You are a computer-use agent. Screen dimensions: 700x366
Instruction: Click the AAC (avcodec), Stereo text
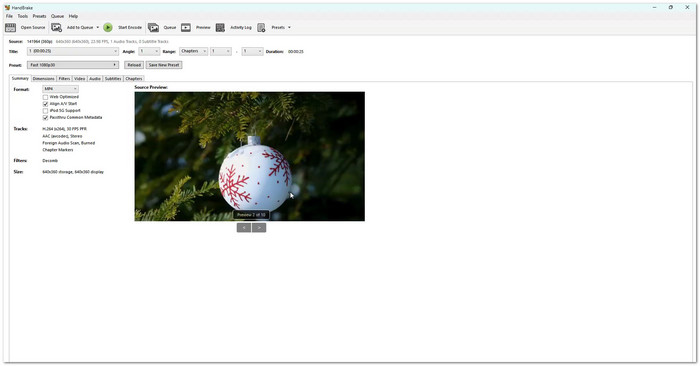coord(62,136)
